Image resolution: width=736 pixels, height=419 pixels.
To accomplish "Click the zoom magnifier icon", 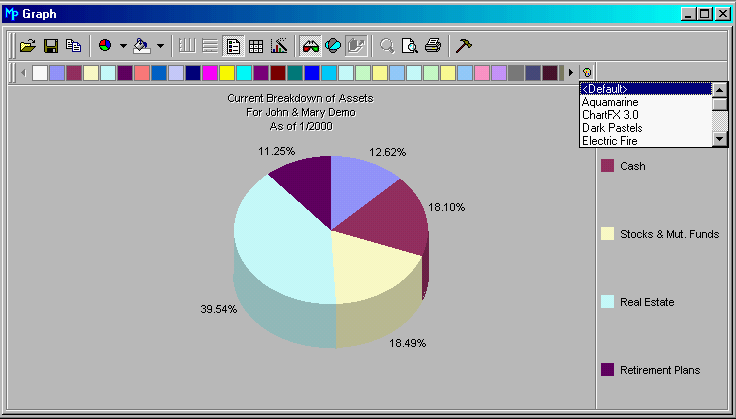I will [x=387, y=46].
